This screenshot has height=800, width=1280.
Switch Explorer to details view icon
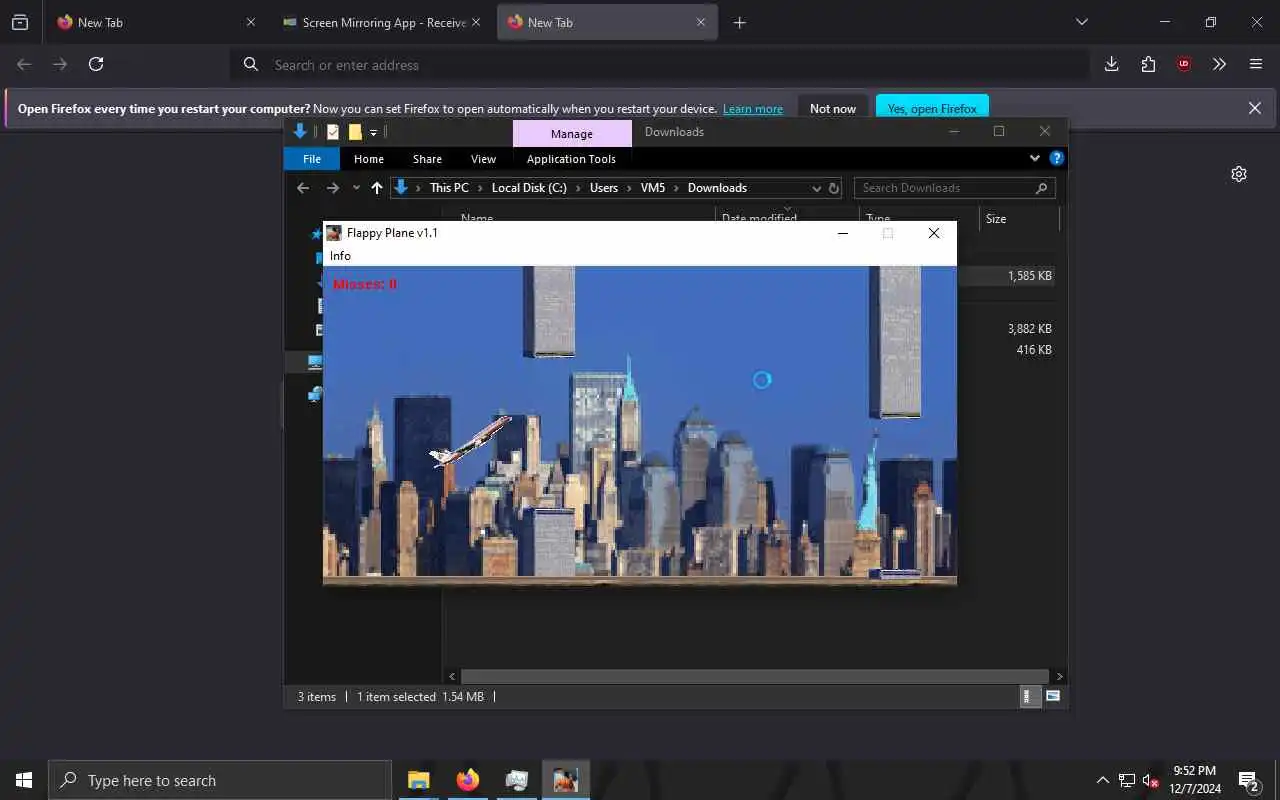click(1028, 696)
